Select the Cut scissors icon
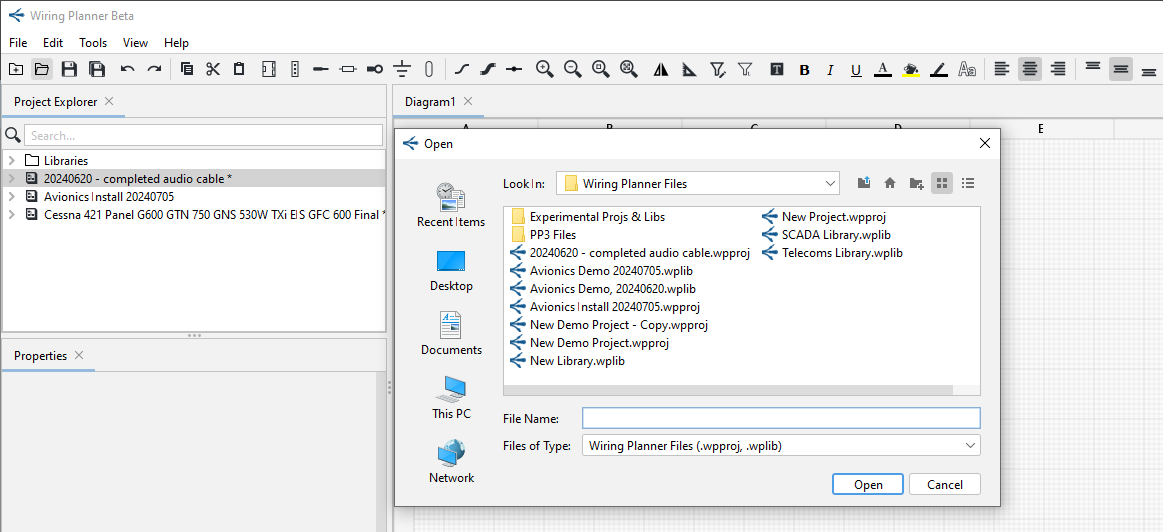The image size is (1163, 532). 213,69
